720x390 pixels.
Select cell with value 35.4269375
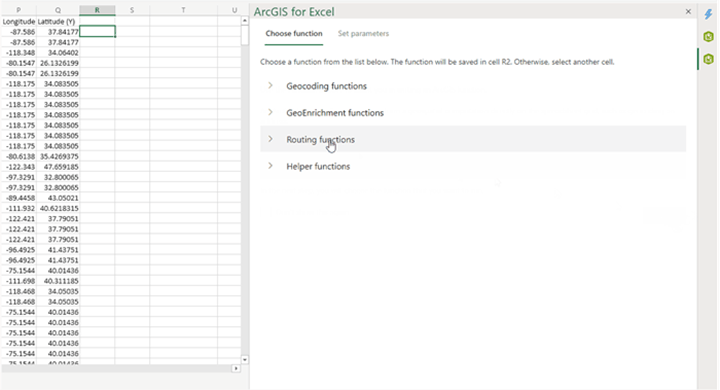(x=58, y=157)
